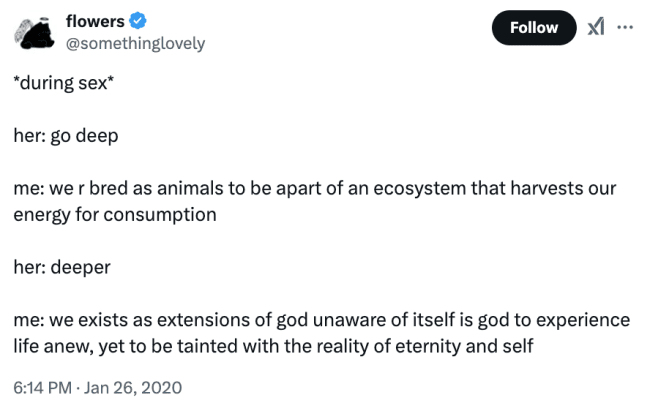Image resolution: width=650 pixels, height=414 pixels.
Task: Open the flowers display name link
Action: click(94, 21)
